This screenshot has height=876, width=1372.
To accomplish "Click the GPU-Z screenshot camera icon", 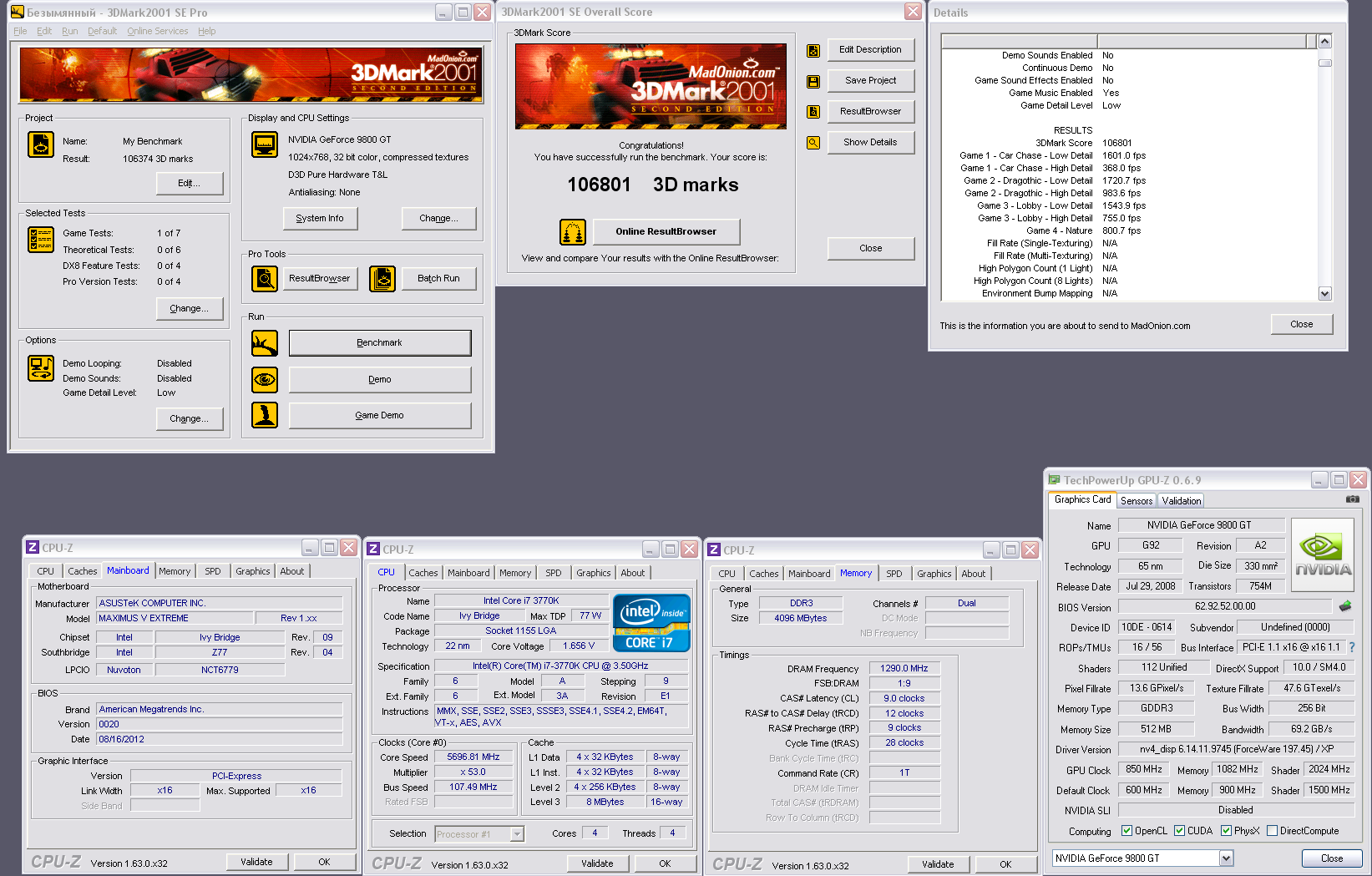I will pos(1352,499).
